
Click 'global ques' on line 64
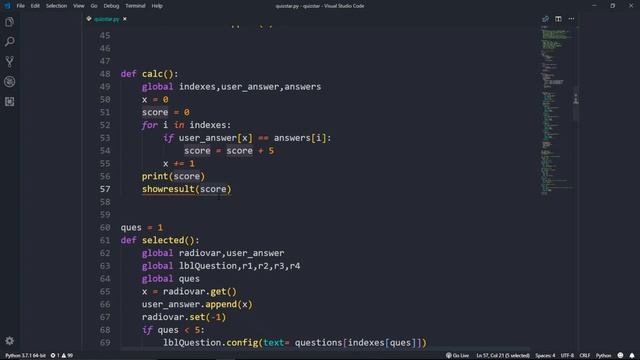click(x=171, y=279)
